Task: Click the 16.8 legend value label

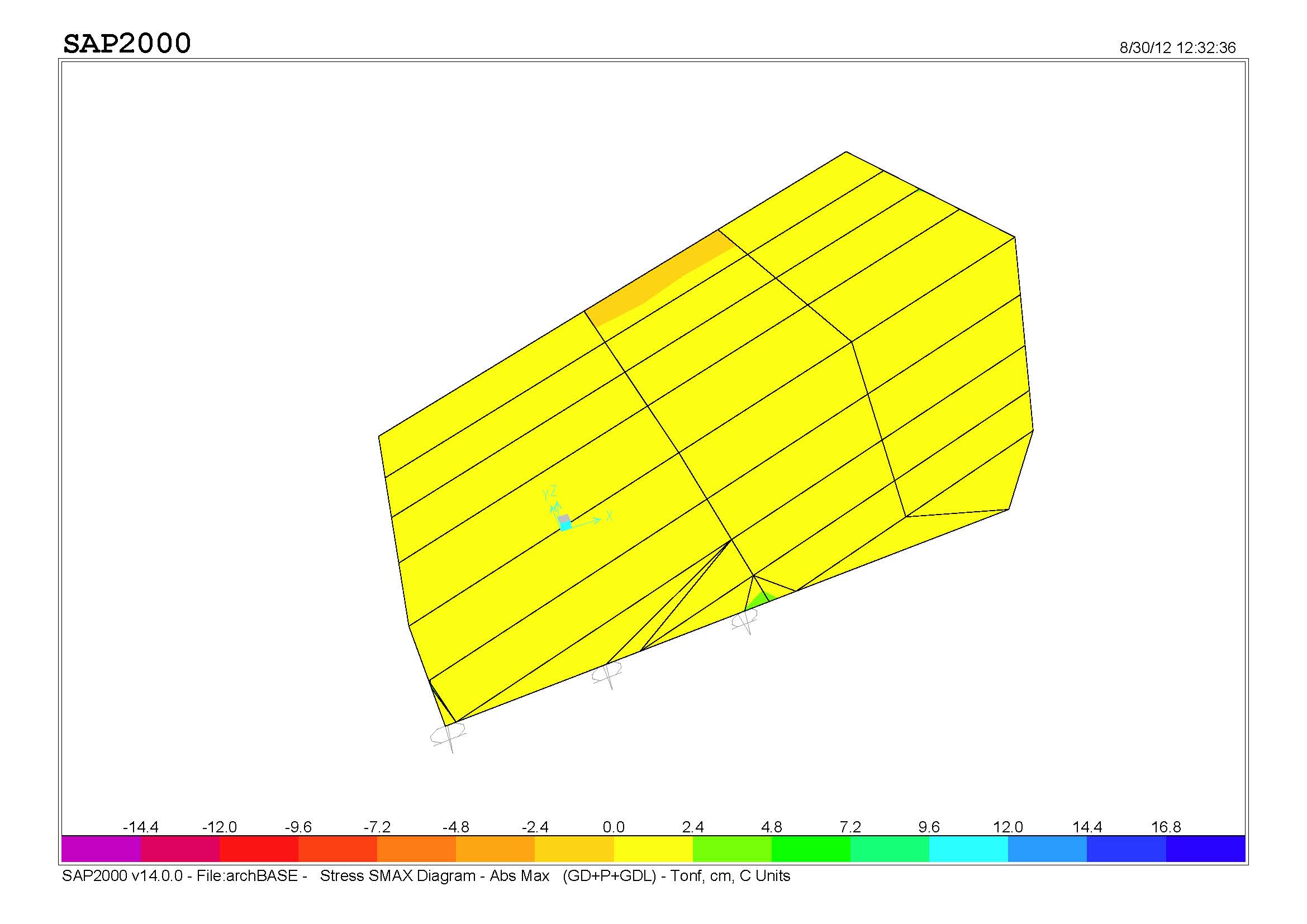Action: (x=1166, y=827)
